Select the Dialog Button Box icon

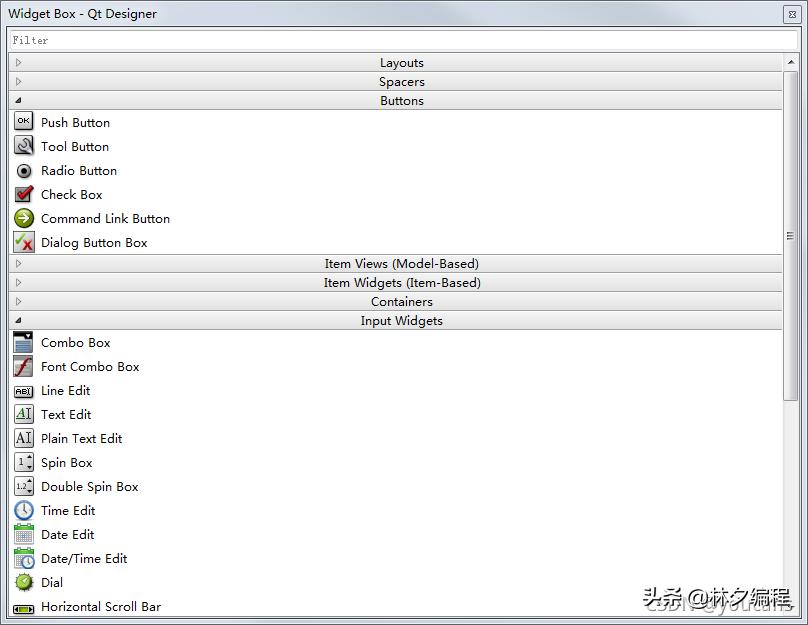[24, 242]
